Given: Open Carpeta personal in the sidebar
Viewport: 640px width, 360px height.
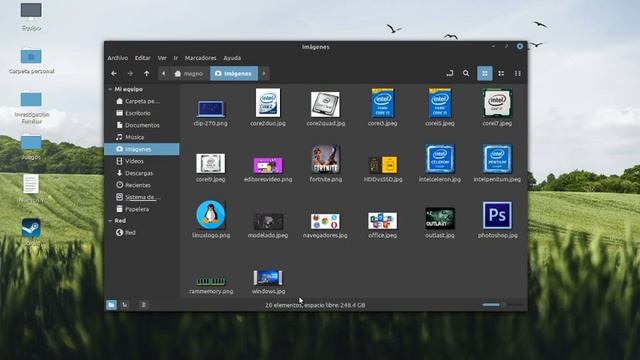Looking at the screenshot, I should pos(142,101).
